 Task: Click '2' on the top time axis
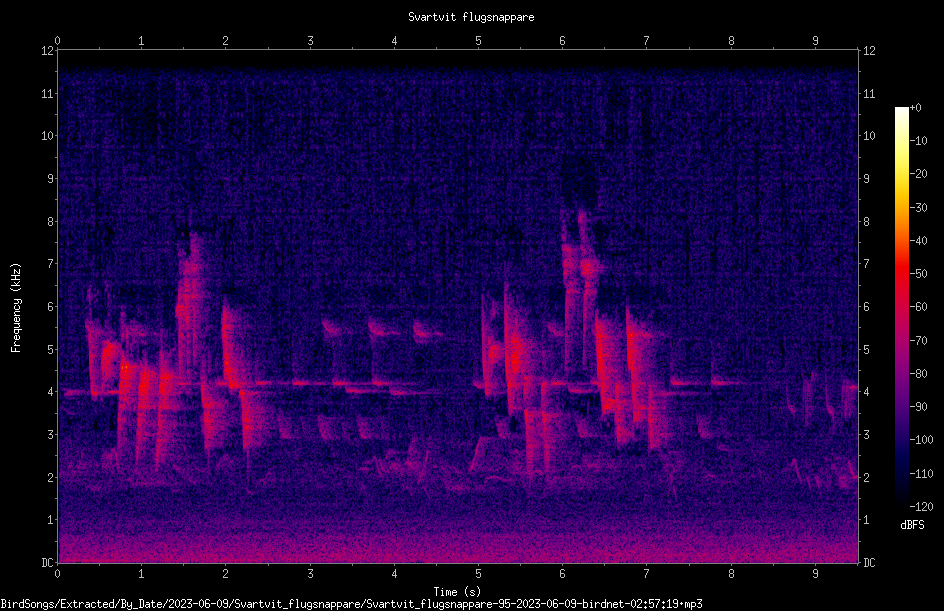click(x=226, y=41)
